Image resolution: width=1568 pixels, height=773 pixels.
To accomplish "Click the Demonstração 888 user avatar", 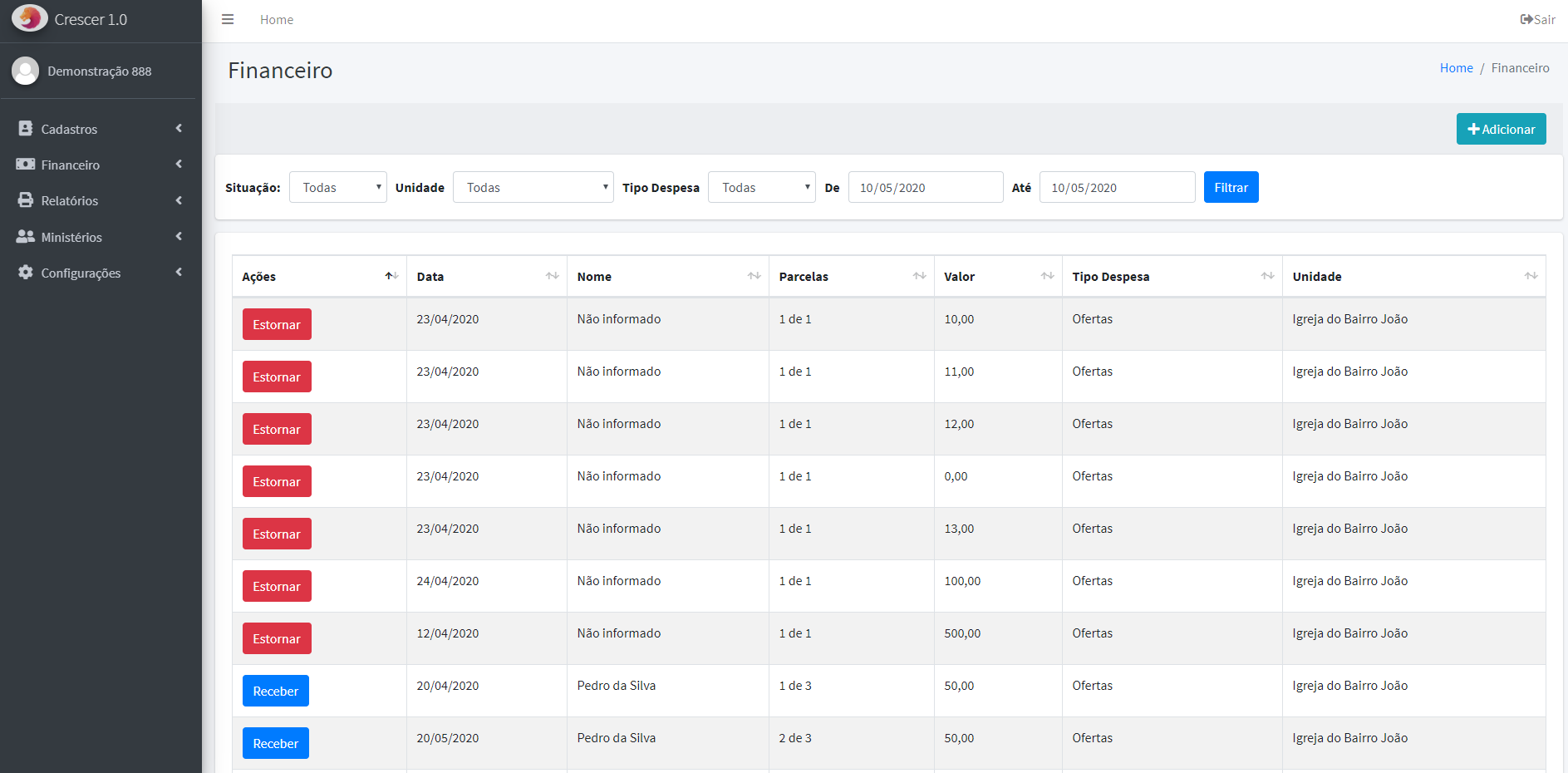I will [26, 71].
